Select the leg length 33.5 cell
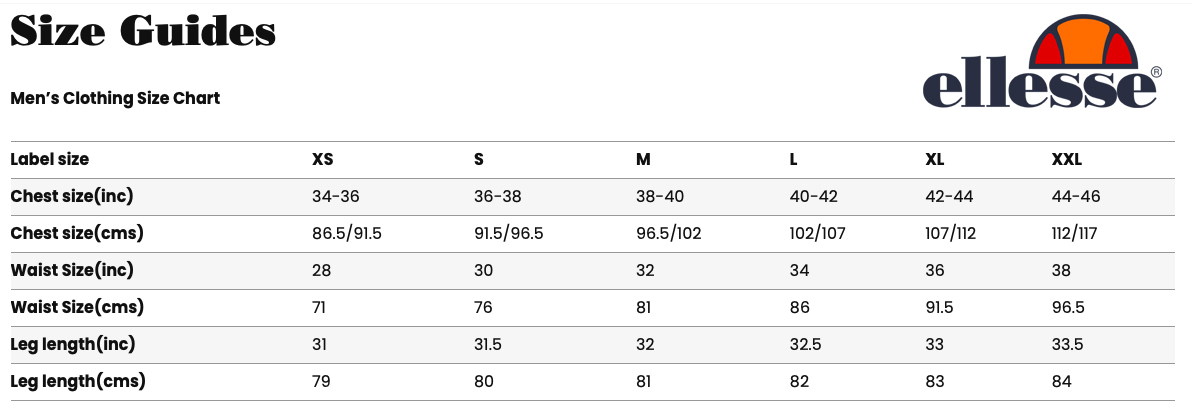This screenshot has height=419, width=1192. (1067, 344)
